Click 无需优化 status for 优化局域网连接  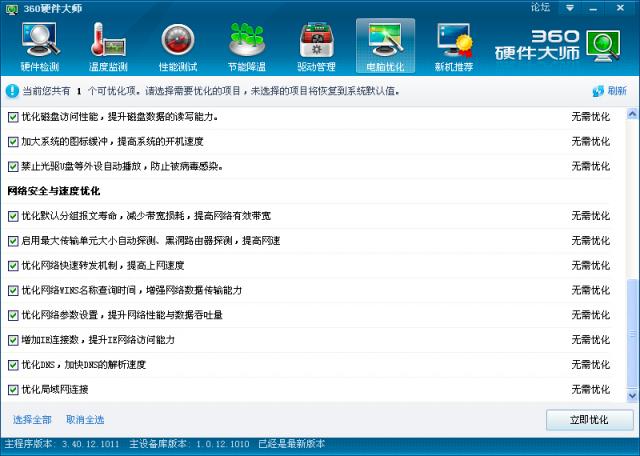tap(591, 389)
